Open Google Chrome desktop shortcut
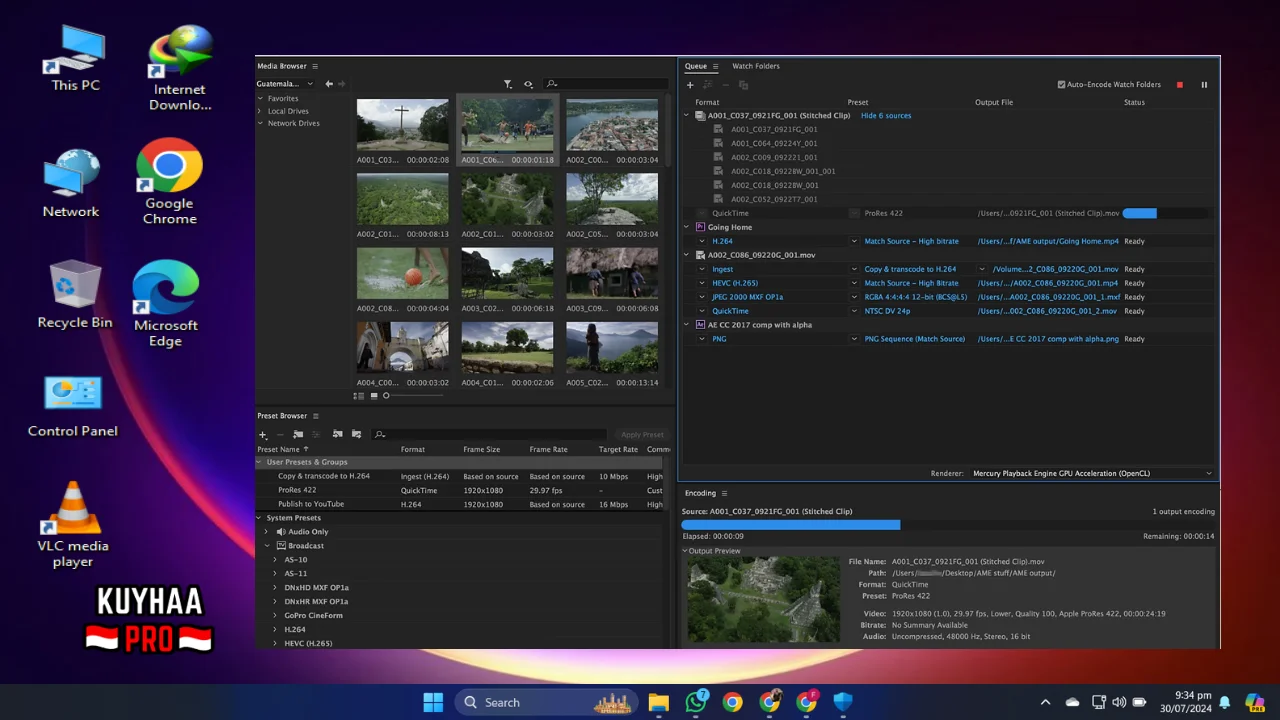The height and width of the screenshot is (720, 1280). [169, 182]
